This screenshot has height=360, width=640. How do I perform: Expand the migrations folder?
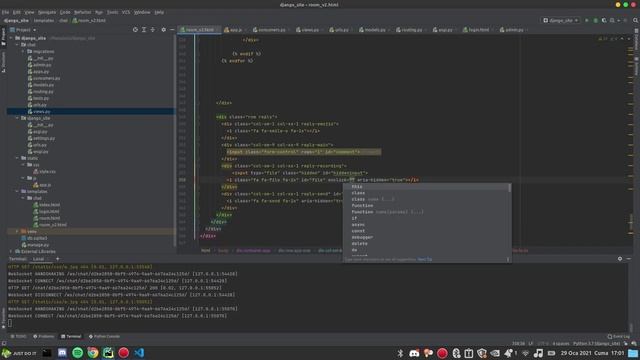click(x=23, y=51)
